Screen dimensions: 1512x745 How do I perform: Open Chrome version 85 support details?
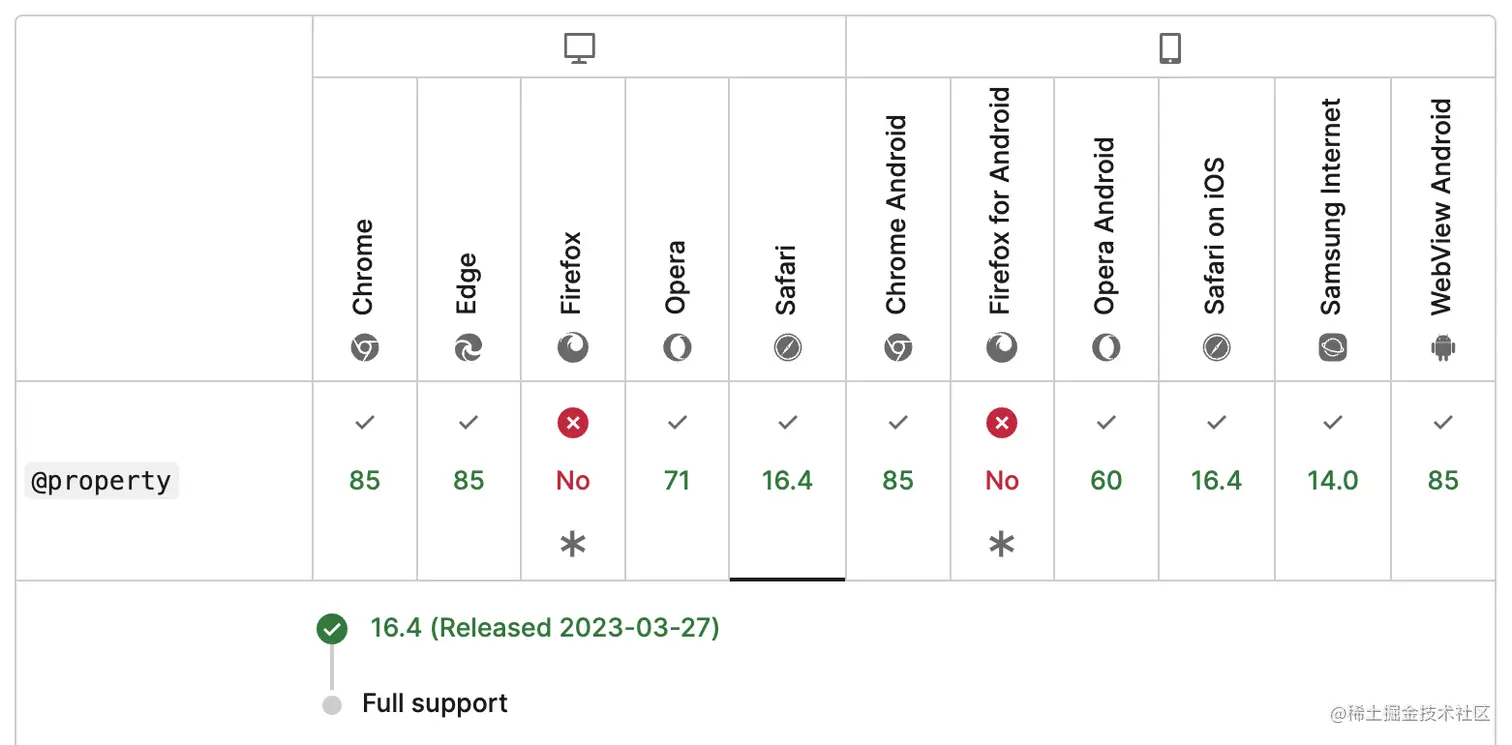pos(365,480)
